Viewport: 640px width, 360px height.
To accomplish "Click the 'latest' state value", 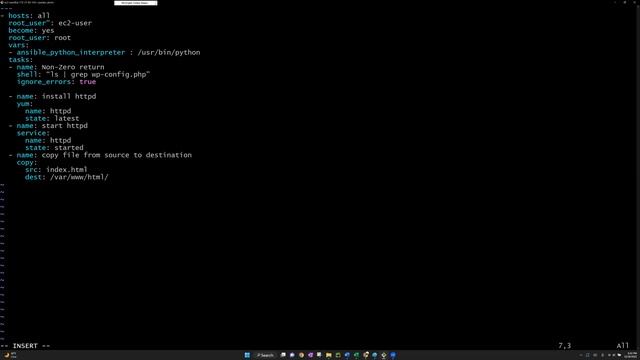I will 67,118.
